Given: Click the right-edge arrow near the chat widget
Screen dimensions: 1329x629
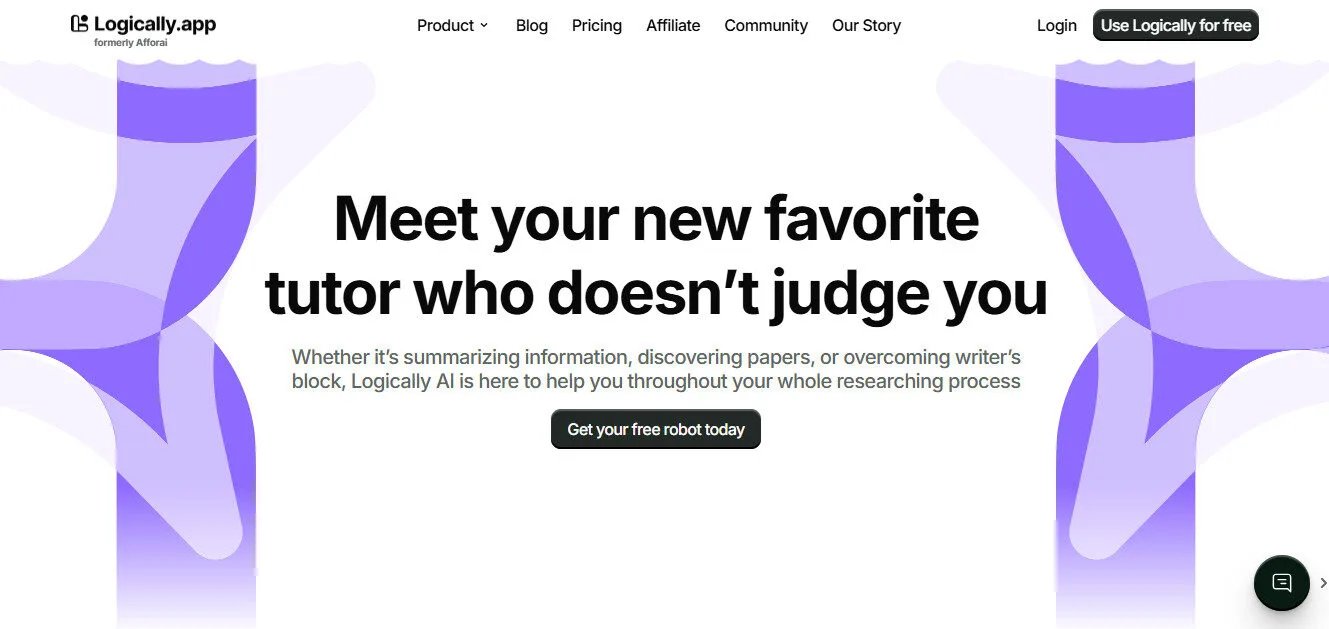Looking at the screenshot, I should pos(1323,582).
